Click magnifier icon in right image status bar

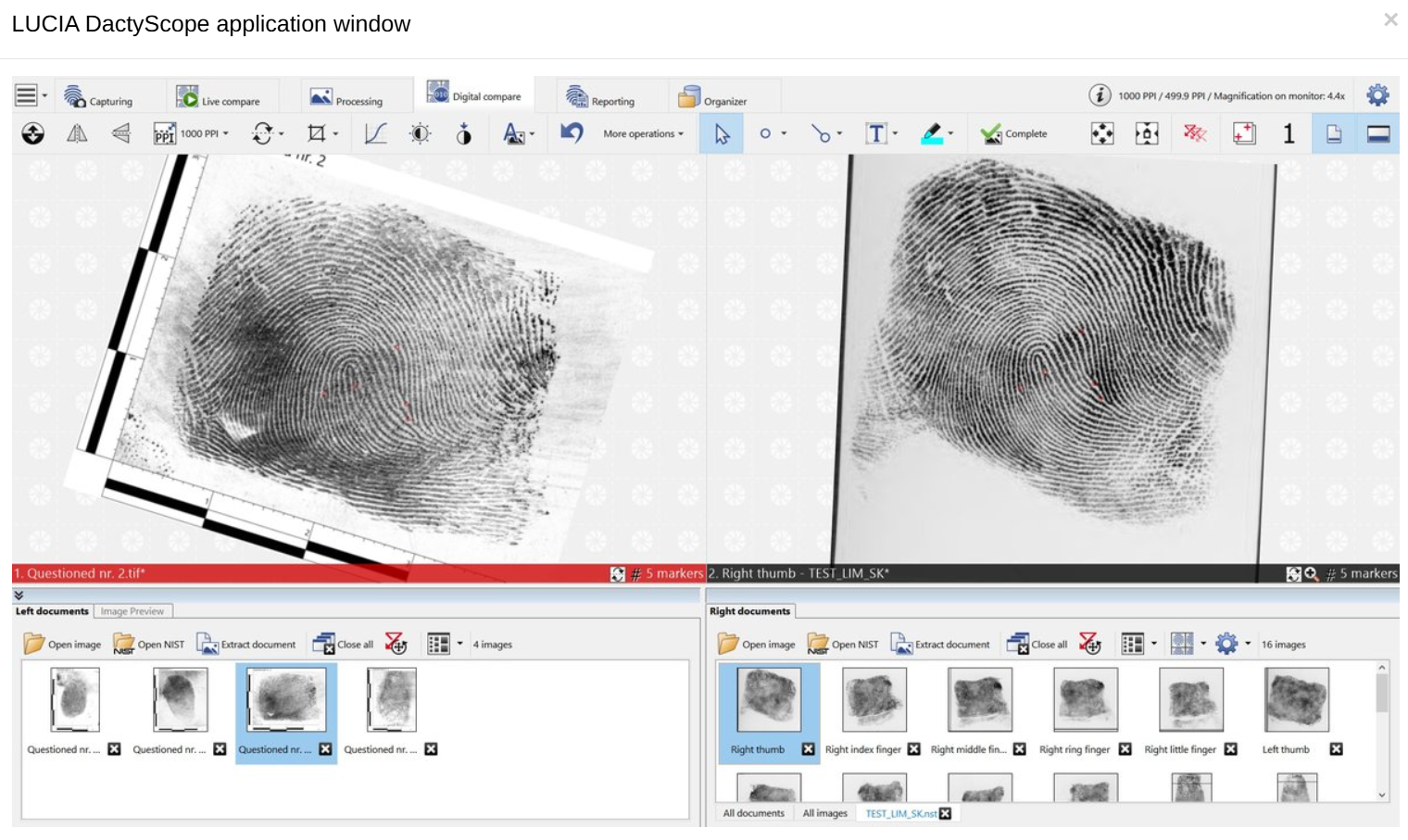(1311, 574)
